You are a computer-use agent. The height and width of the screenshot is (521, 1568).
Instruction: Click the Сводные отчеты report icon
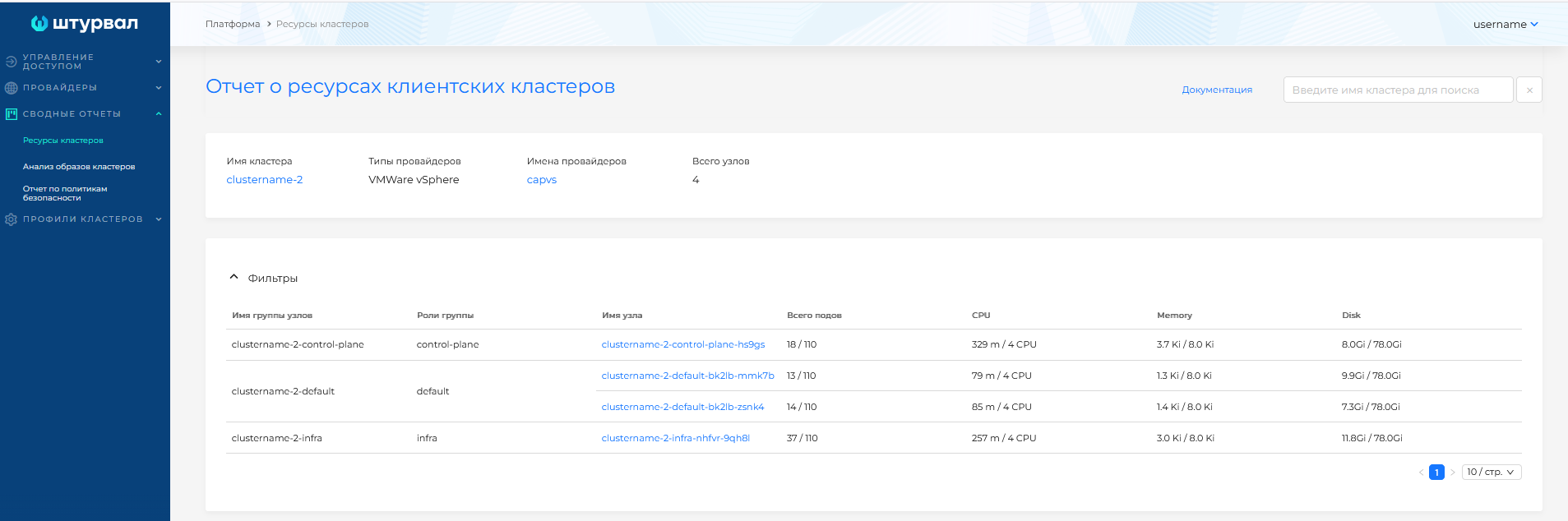11,114
